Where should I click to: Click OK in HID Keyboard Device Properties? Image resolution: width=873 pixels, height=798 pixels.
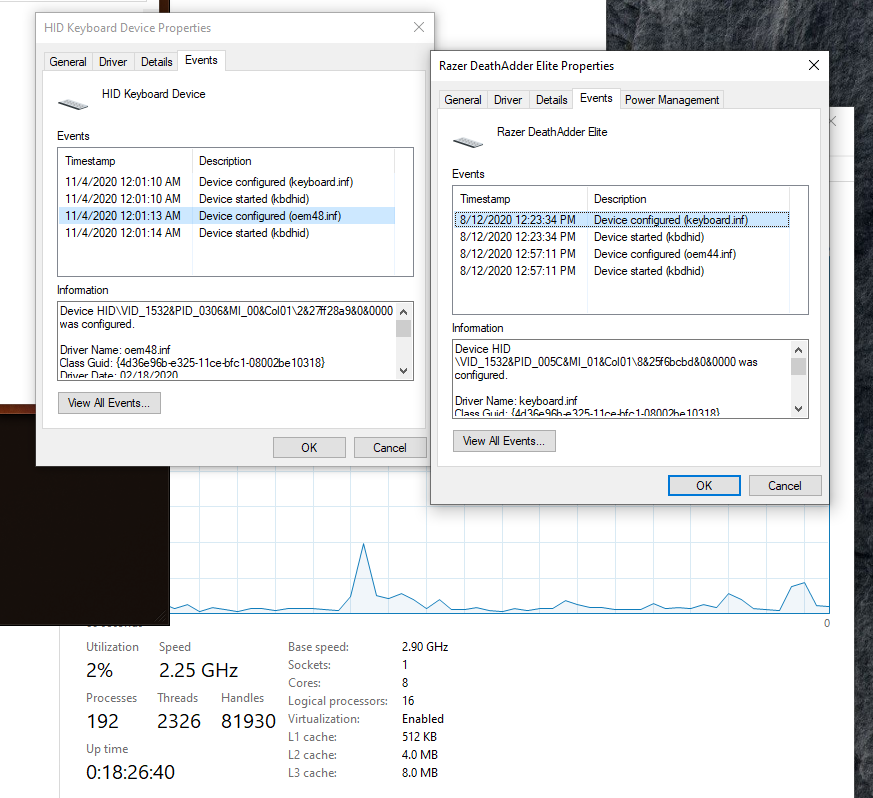tap(309, 448)
